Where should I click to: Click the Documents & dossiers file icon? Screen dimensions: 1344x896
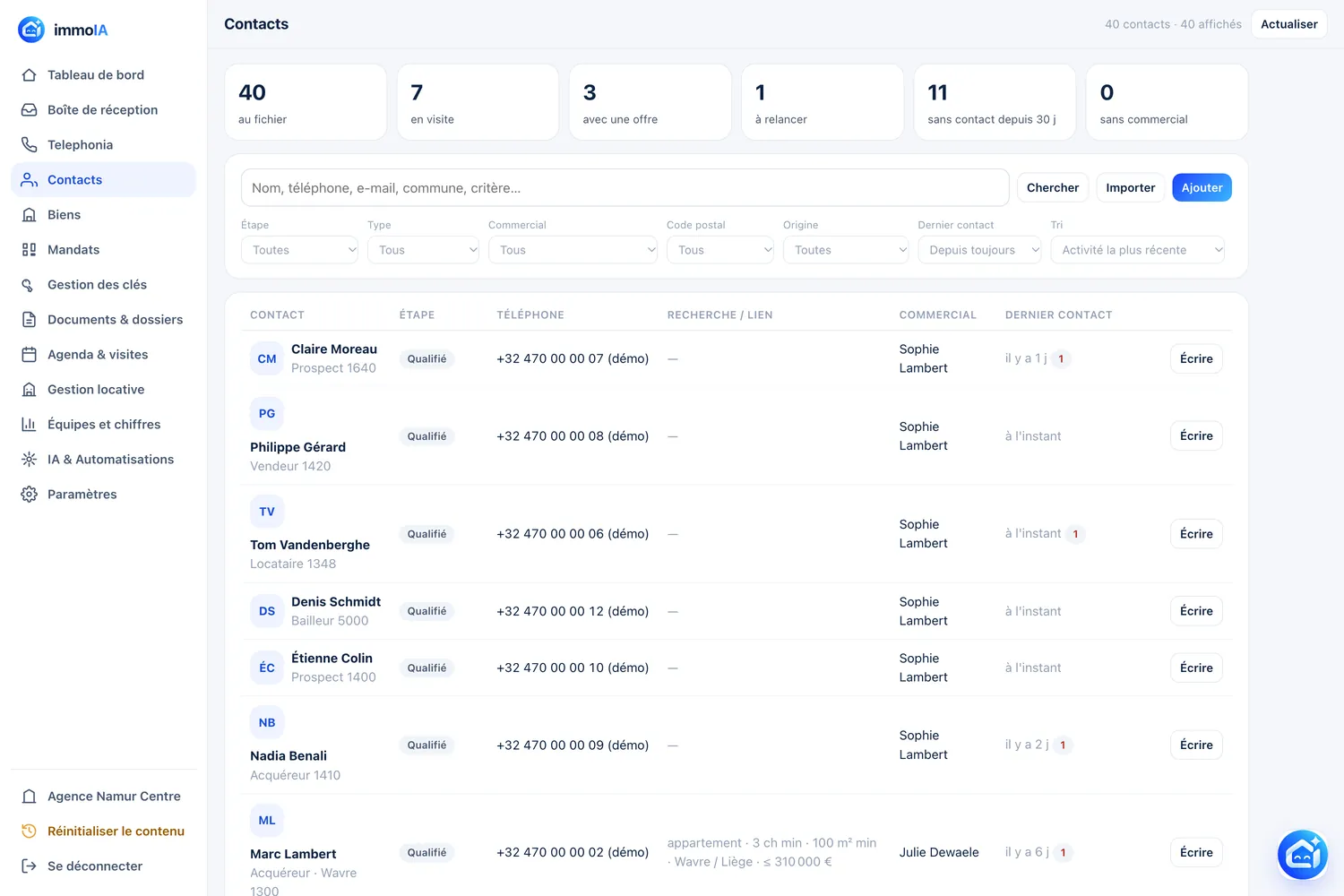(x=30, y=320)
